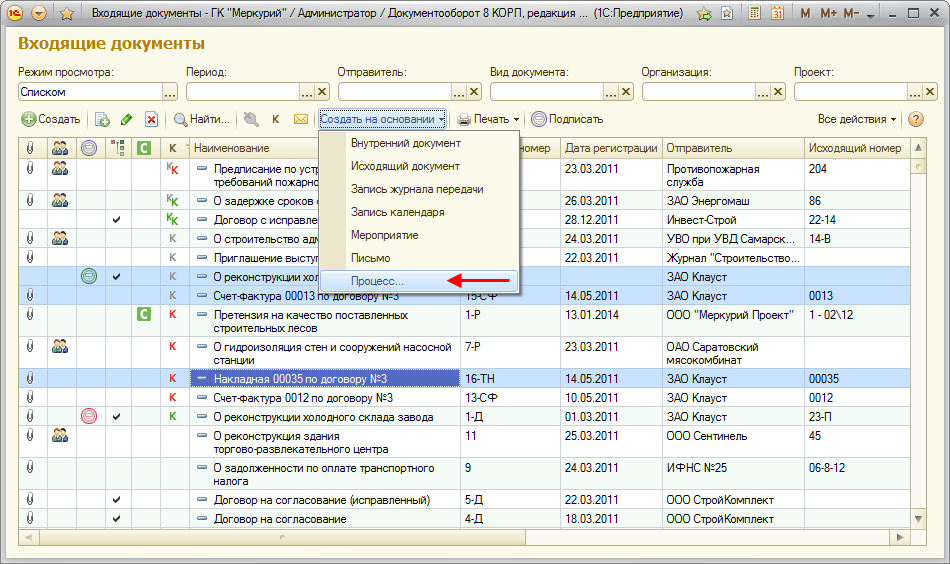Click the favorites star icon in title bar
The height and width of the screenshot is (564, 950).
pos(66,14)
